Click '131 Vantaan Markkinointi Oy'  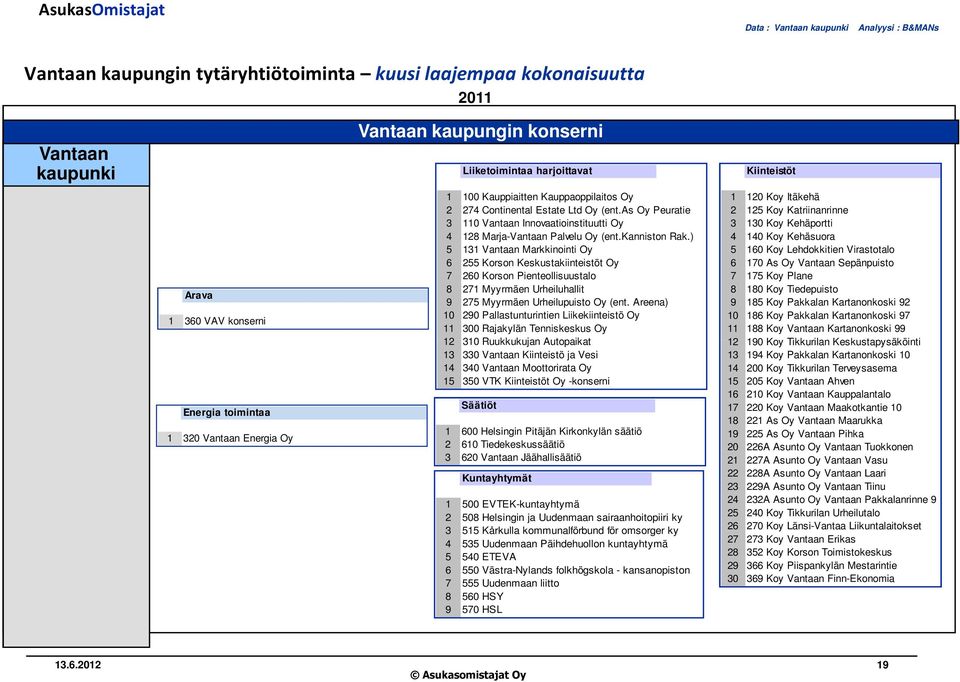coord(527,250)
